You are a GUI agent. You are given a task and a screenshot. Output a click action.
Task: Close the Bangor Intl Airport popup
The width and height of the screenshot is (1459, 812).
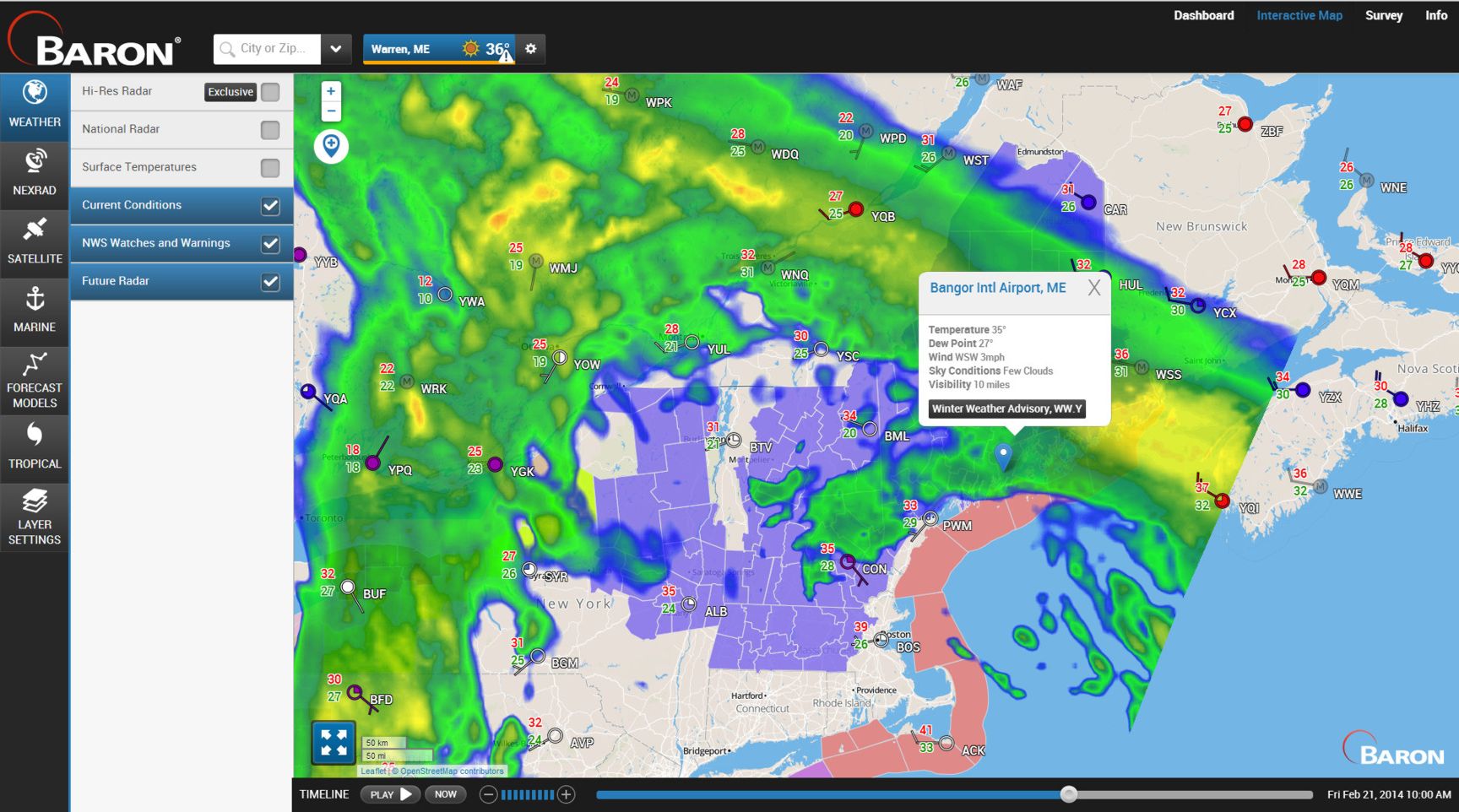[x=1094, y=288]
